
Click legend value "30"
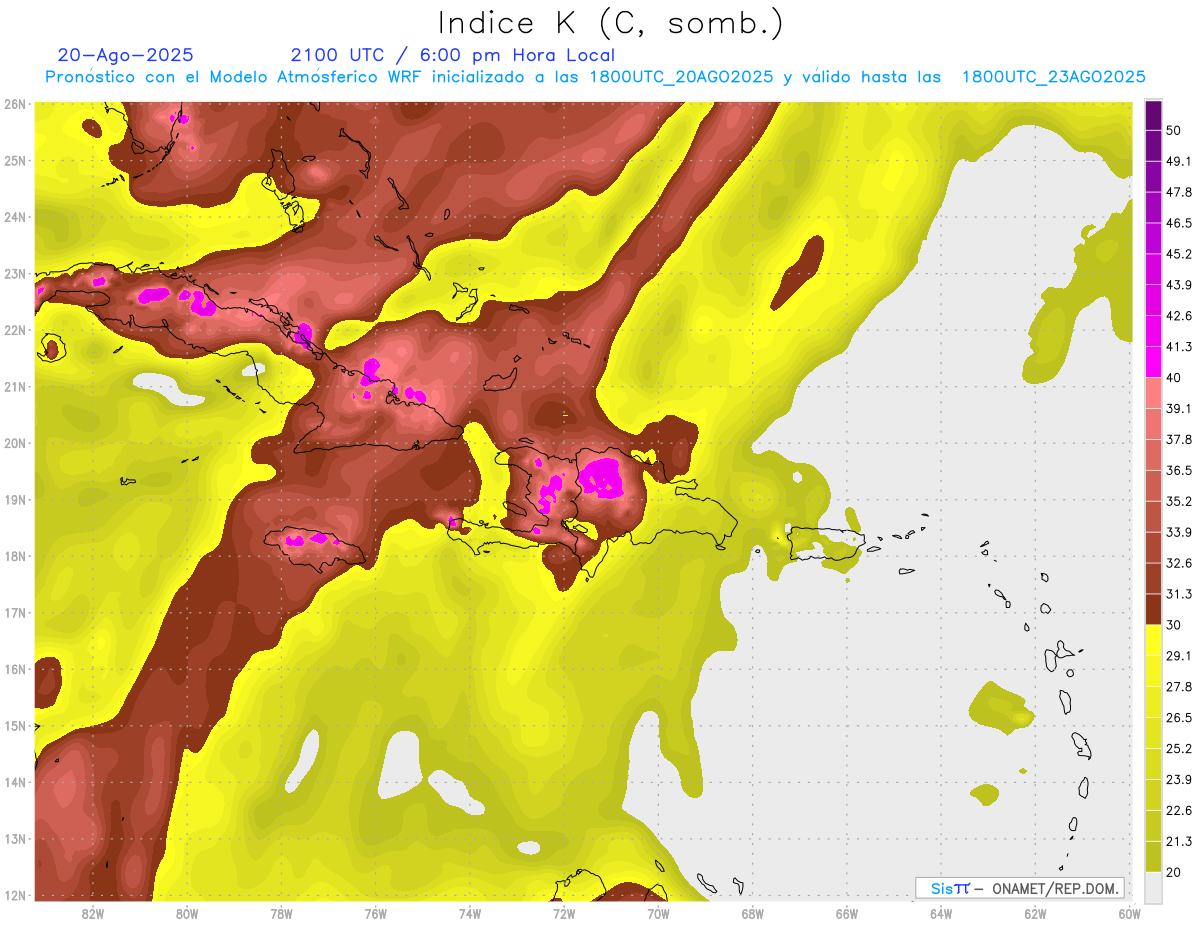click(1174, 626)
